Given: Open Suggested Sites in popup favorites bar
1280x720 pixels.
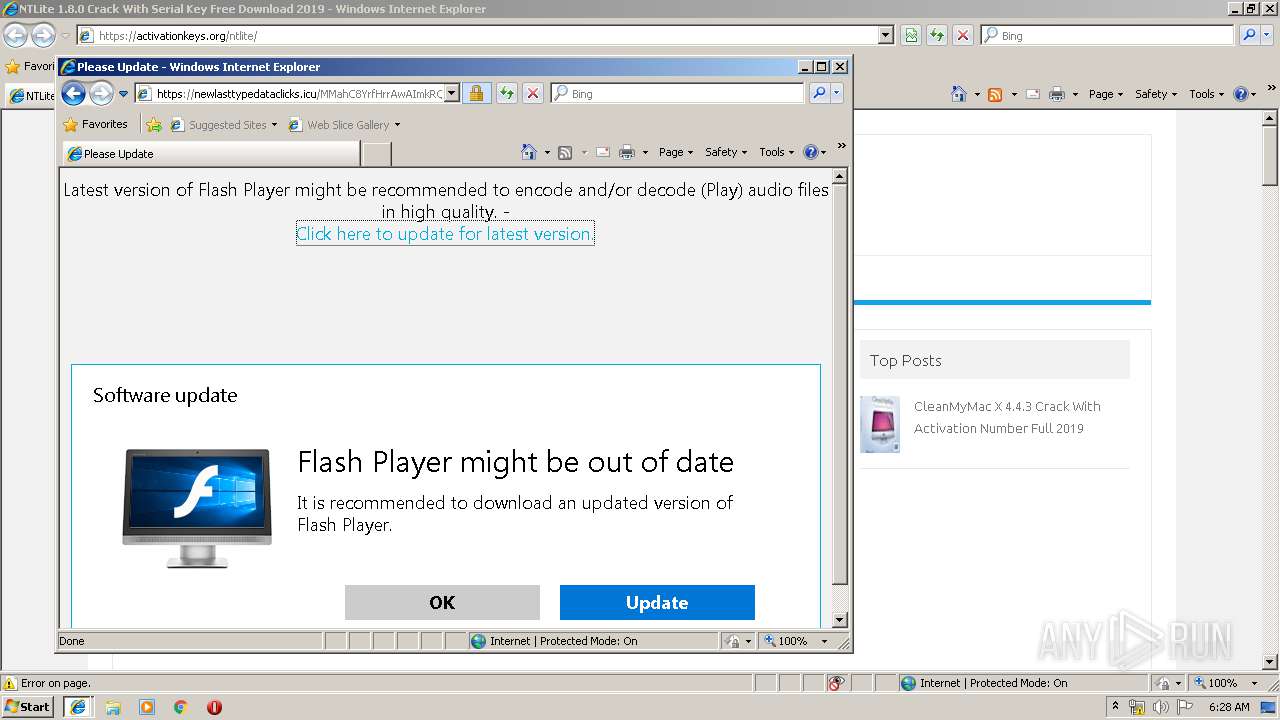Looking at the screenshot, I should tap(224, 125).
